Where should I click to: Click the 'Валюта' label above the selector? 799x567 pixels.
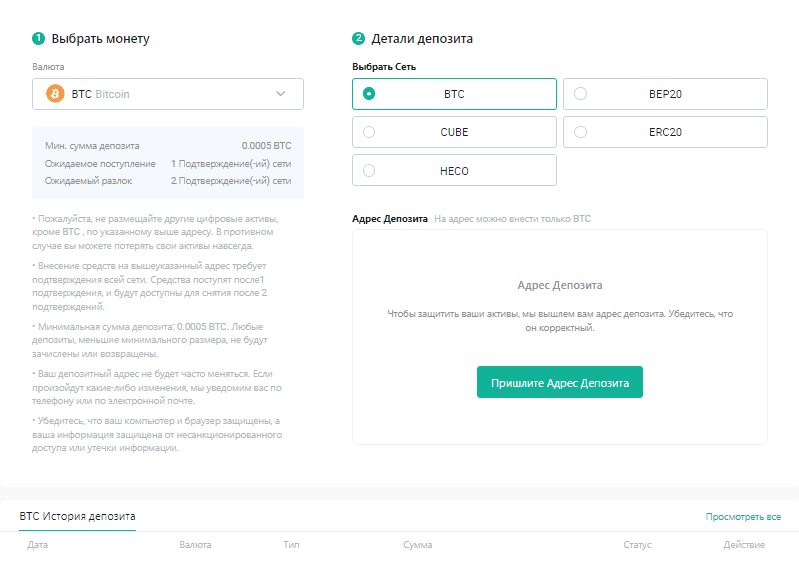(x=48, y=67)
